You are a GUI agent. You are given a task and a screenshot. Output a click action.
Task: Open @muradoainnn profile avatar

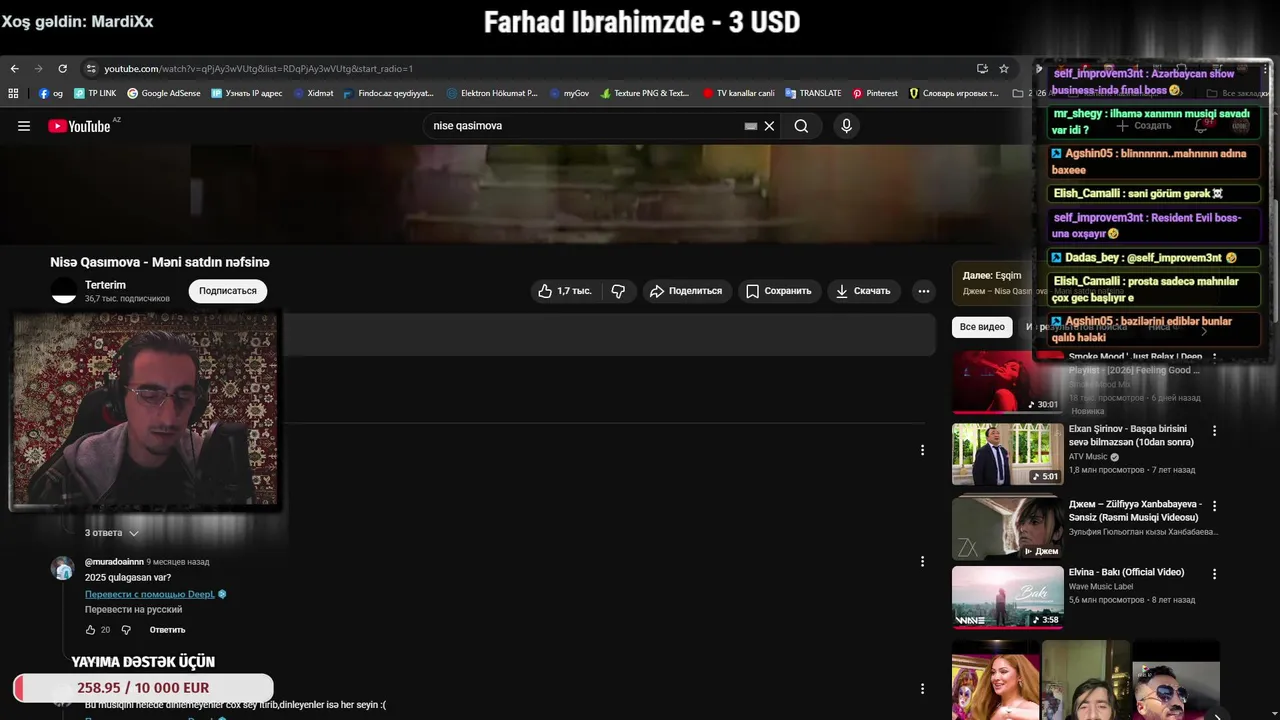[x=63, y=569]
